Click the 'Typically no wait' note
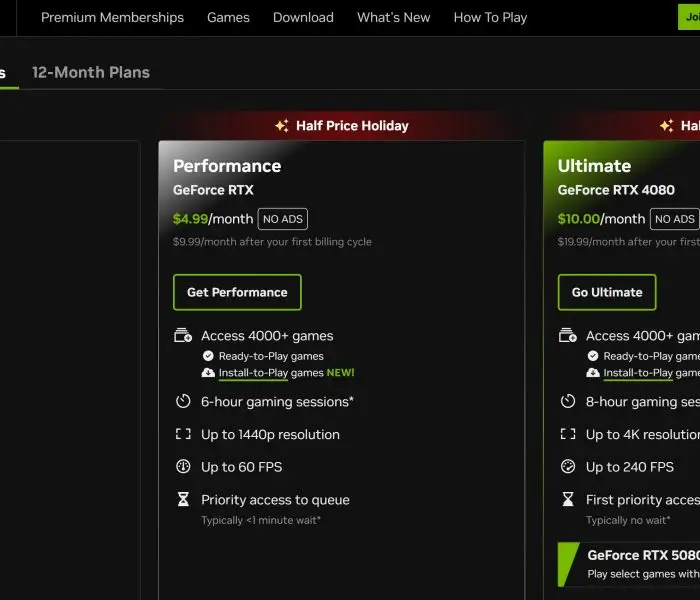 [628, 520]
